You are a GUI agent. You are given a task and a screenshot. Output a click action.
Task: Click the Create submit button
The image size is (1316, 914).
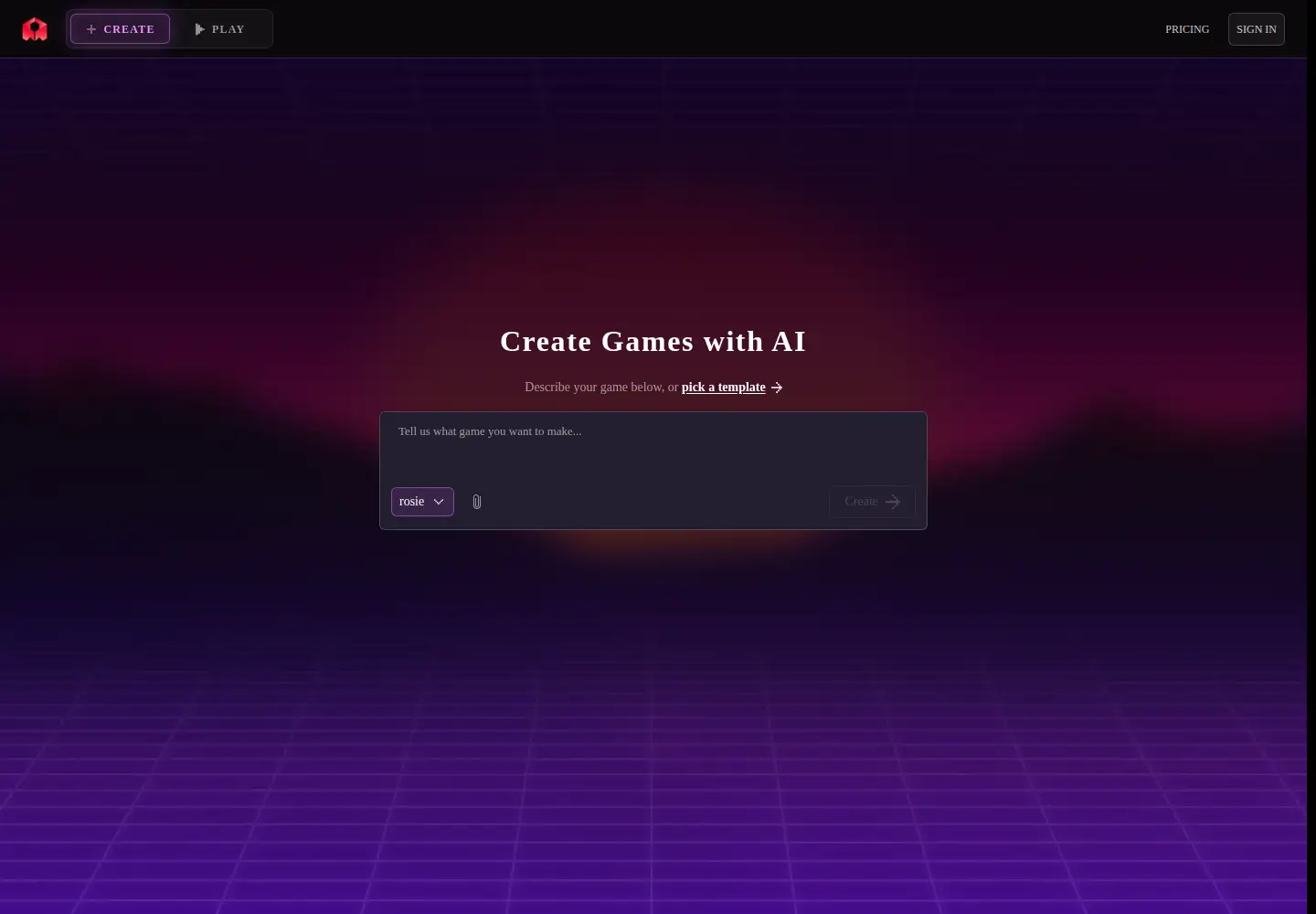click(873, 502)
